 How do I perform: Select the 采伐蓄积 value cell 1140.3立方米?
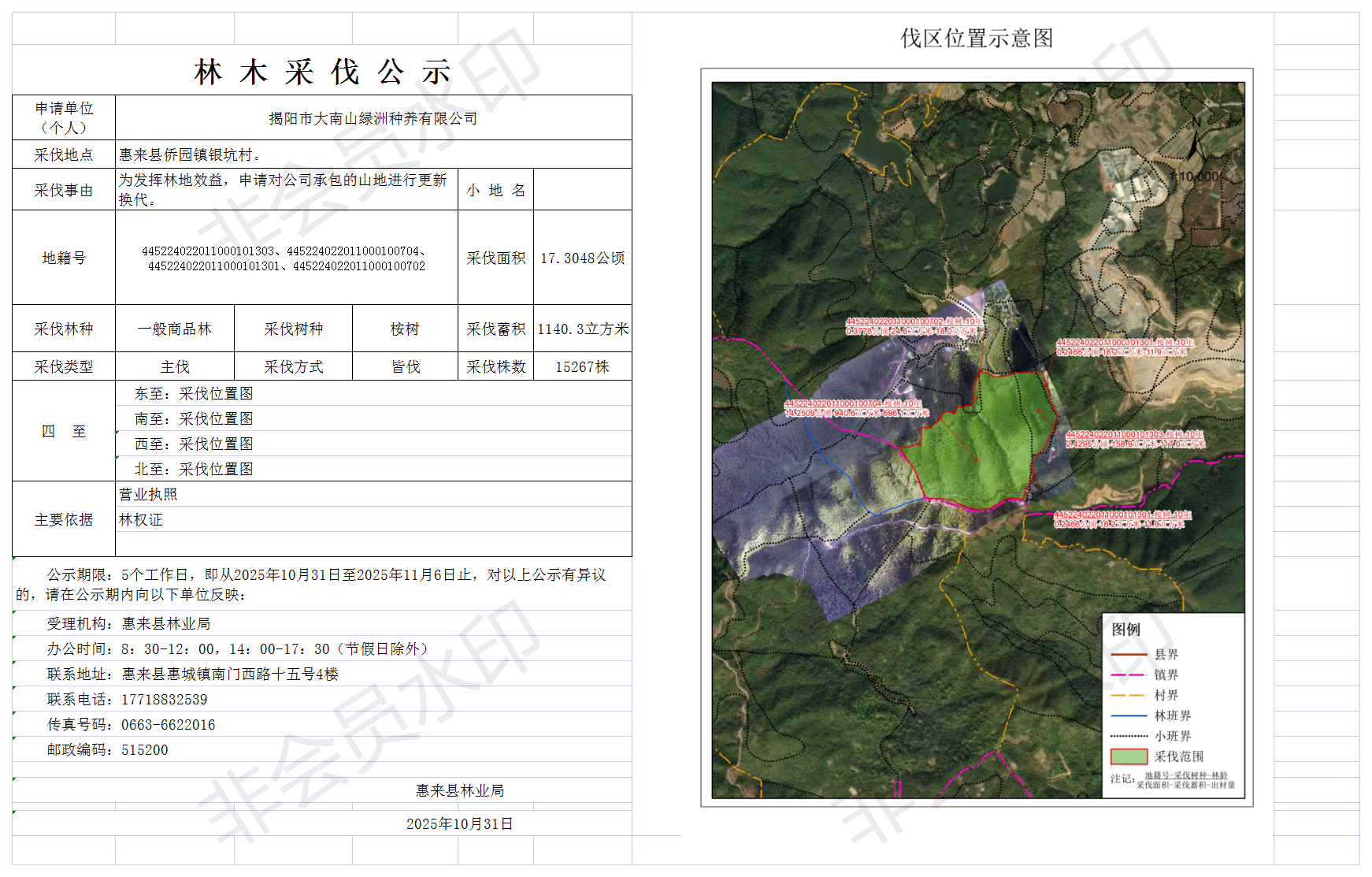point(582,329)
